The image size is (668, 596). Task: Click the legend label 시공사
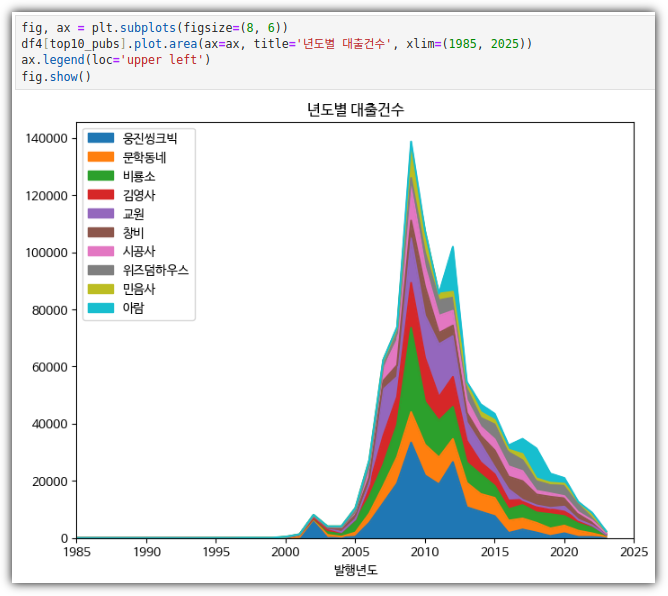pos(139,251)
